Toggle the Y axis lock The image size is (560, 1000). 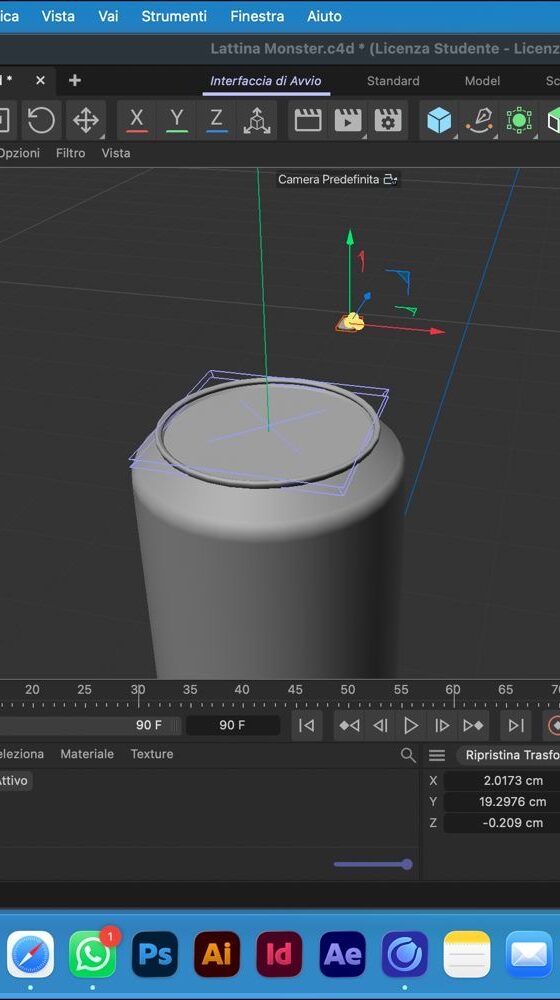tap(177, 120)
